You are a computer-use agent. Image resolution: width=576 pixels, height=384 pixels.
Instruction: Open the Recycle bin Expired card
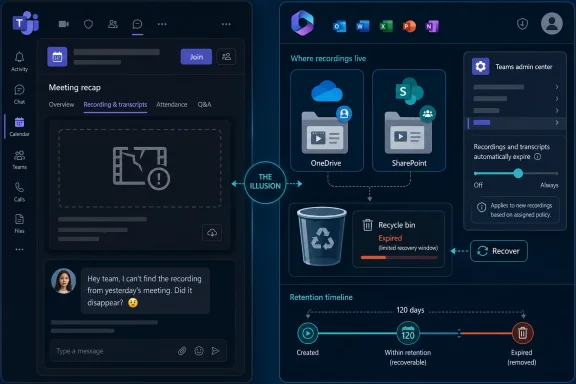pos(399,239)
